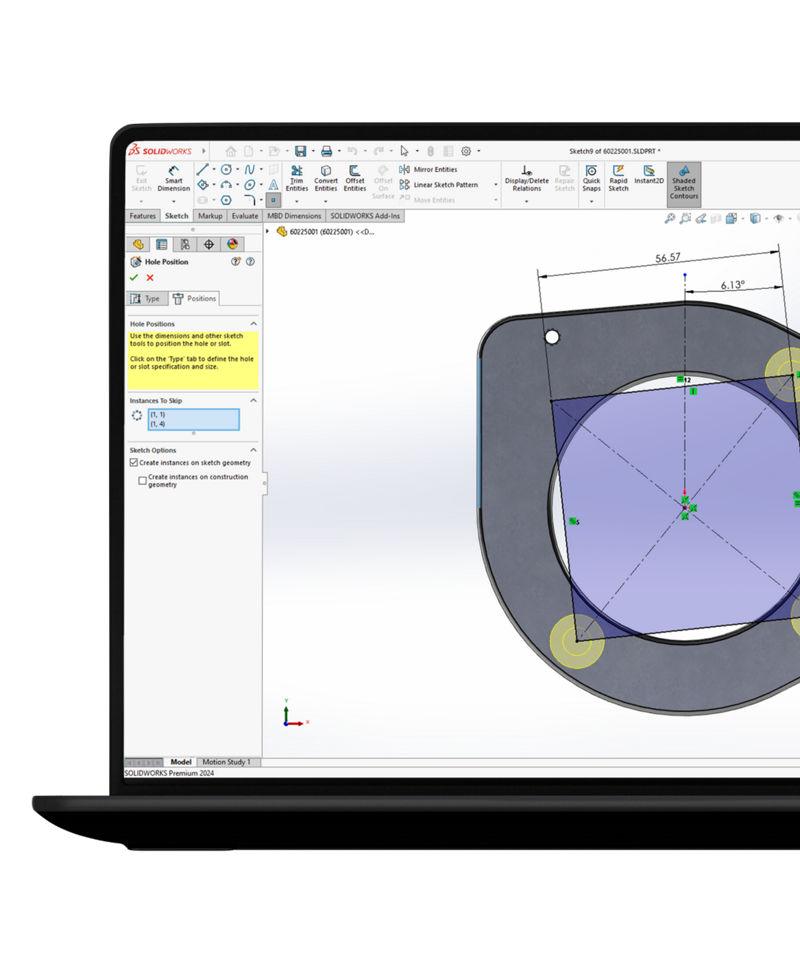The height and width of the screenshot is (960, 800).
Task: Select the sketch Text tool
Action: 274,185
